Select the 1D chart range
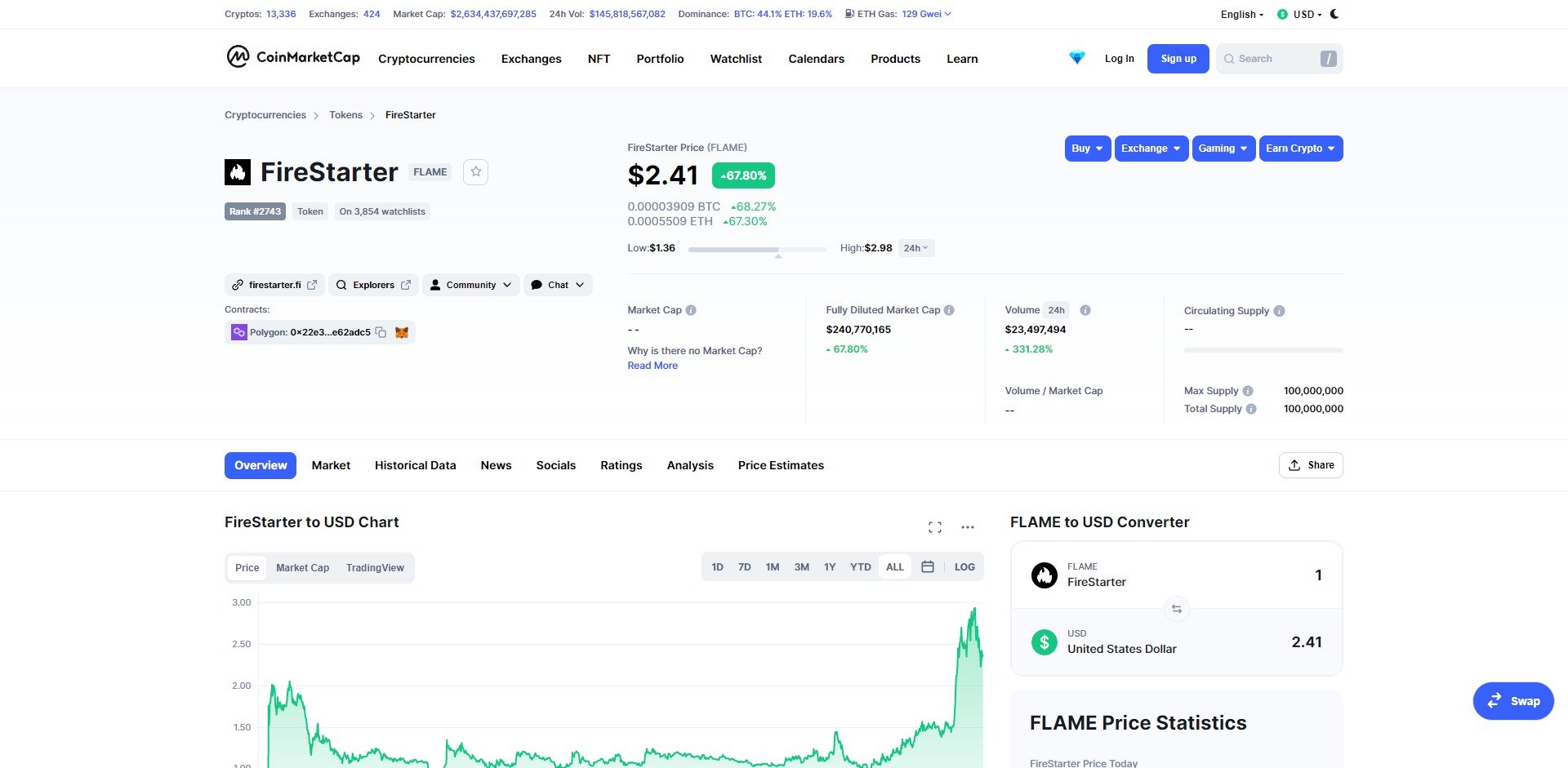 tap(717, 566)
